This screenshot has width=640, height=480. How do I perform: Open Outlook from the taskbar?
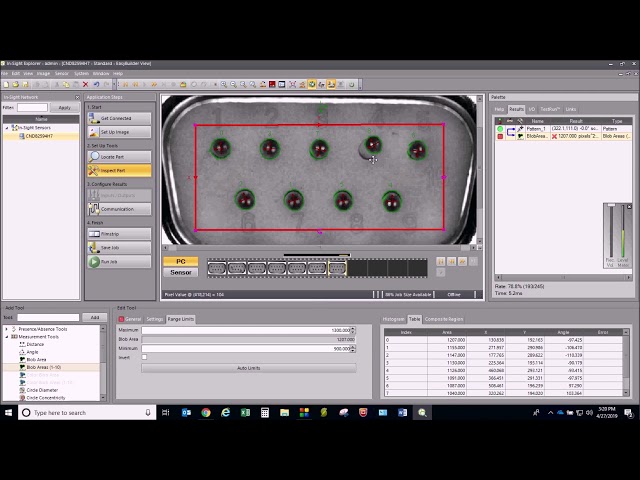click(186, 413)
